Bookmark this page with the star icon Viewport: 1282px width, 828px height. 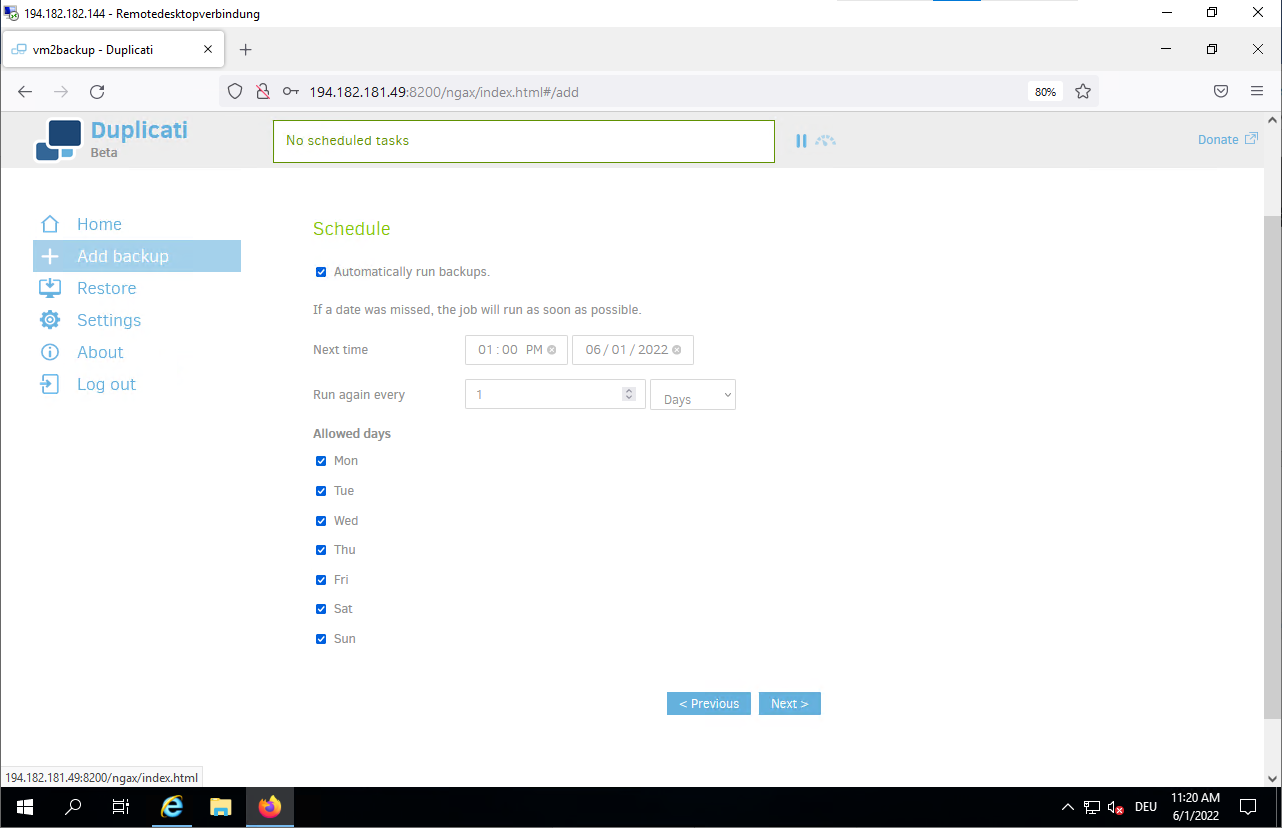click(1082, 92)
